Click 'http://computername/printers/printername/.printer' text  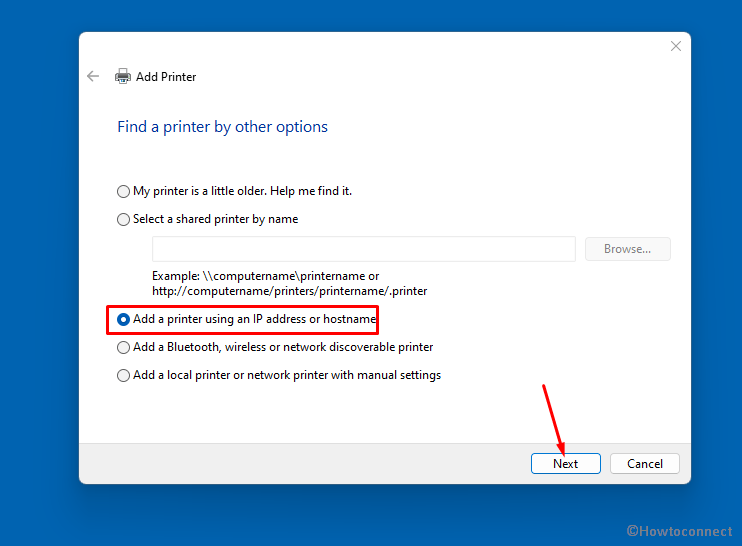tap(290, 291)
